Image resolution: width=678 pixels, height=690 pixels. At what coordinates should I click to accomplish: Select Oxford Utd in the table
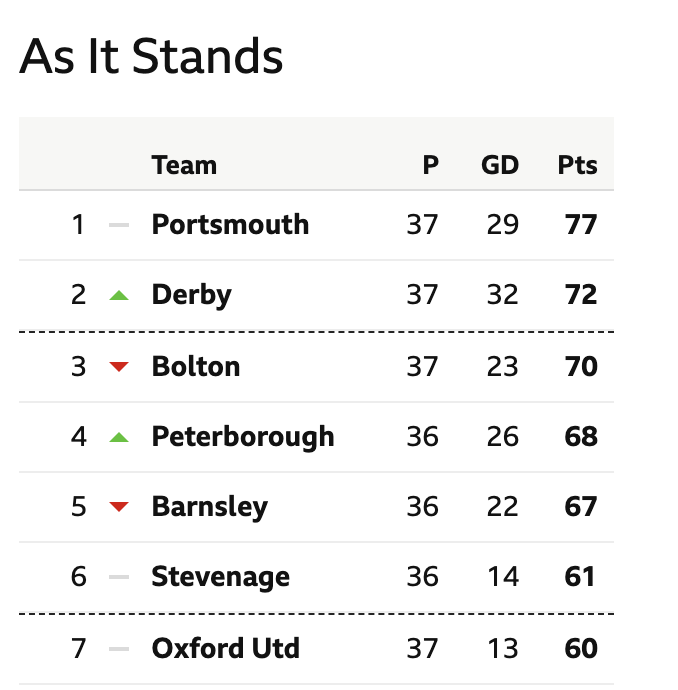(226, 649)
